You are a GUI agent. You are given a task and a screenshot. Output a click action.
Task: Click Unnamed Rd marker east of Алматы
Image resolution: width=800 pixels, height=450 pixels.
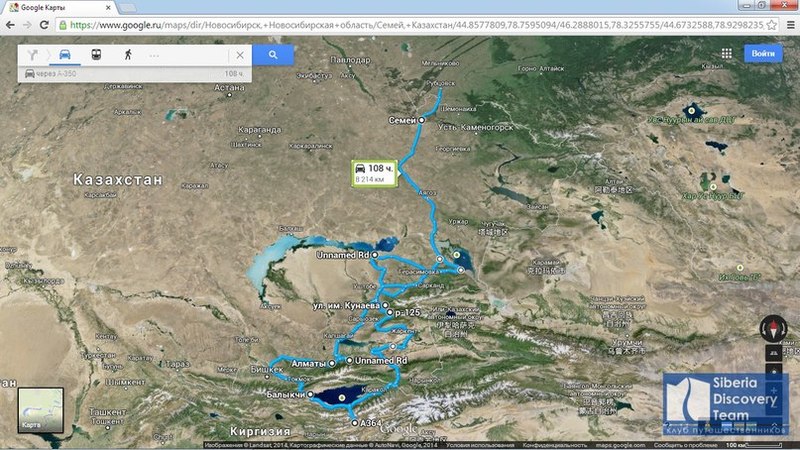(349, 360)
